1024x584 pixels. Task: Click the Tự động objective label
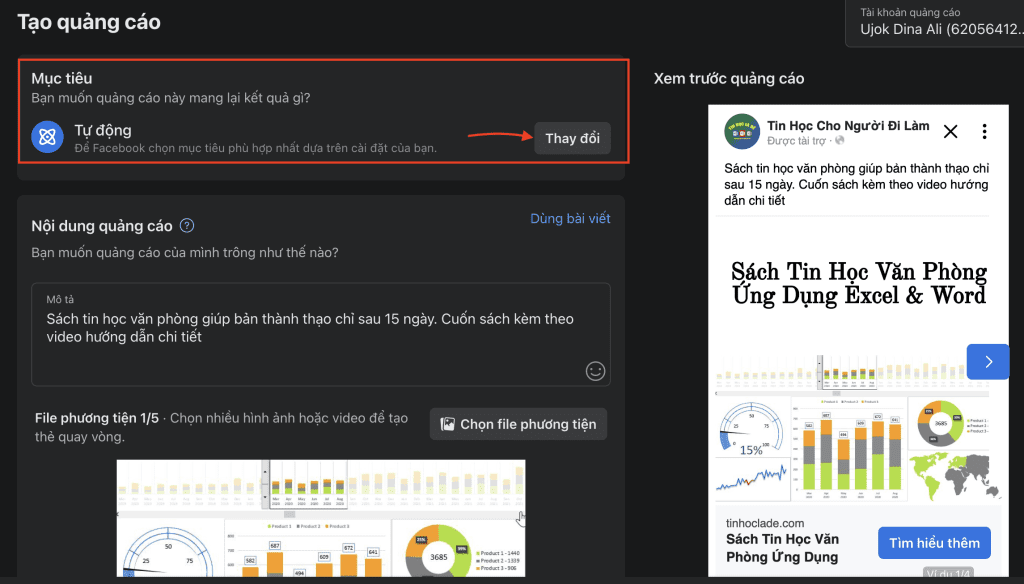(103, 130)
